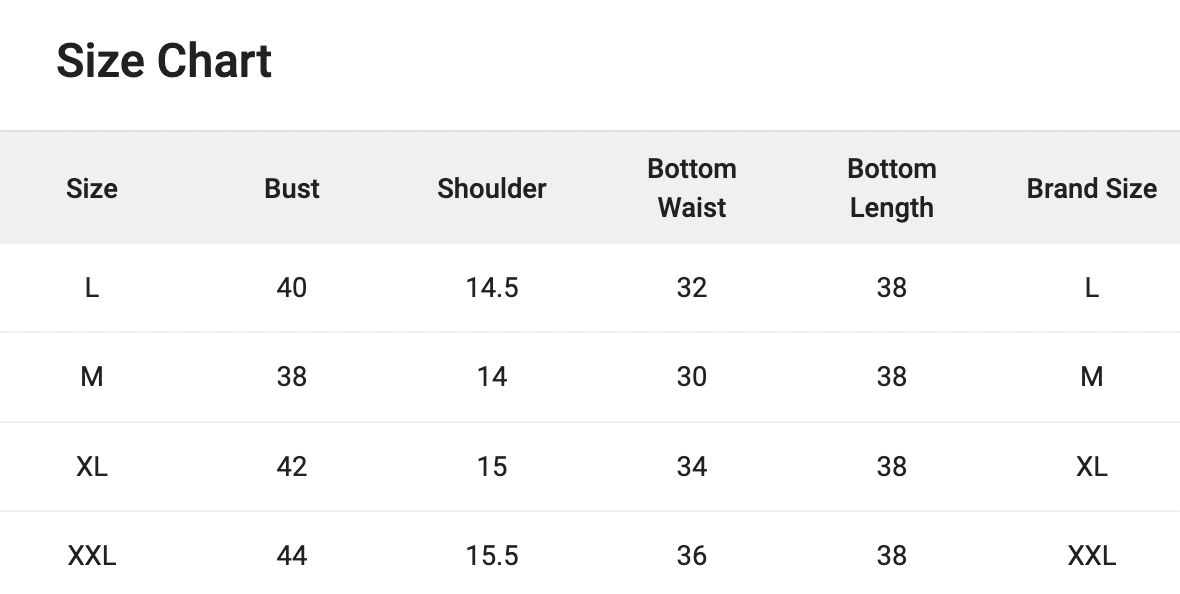Screen dimensions: 1180x594
Task: Select bottom waist value 36
Action: (x=692, y=556)
